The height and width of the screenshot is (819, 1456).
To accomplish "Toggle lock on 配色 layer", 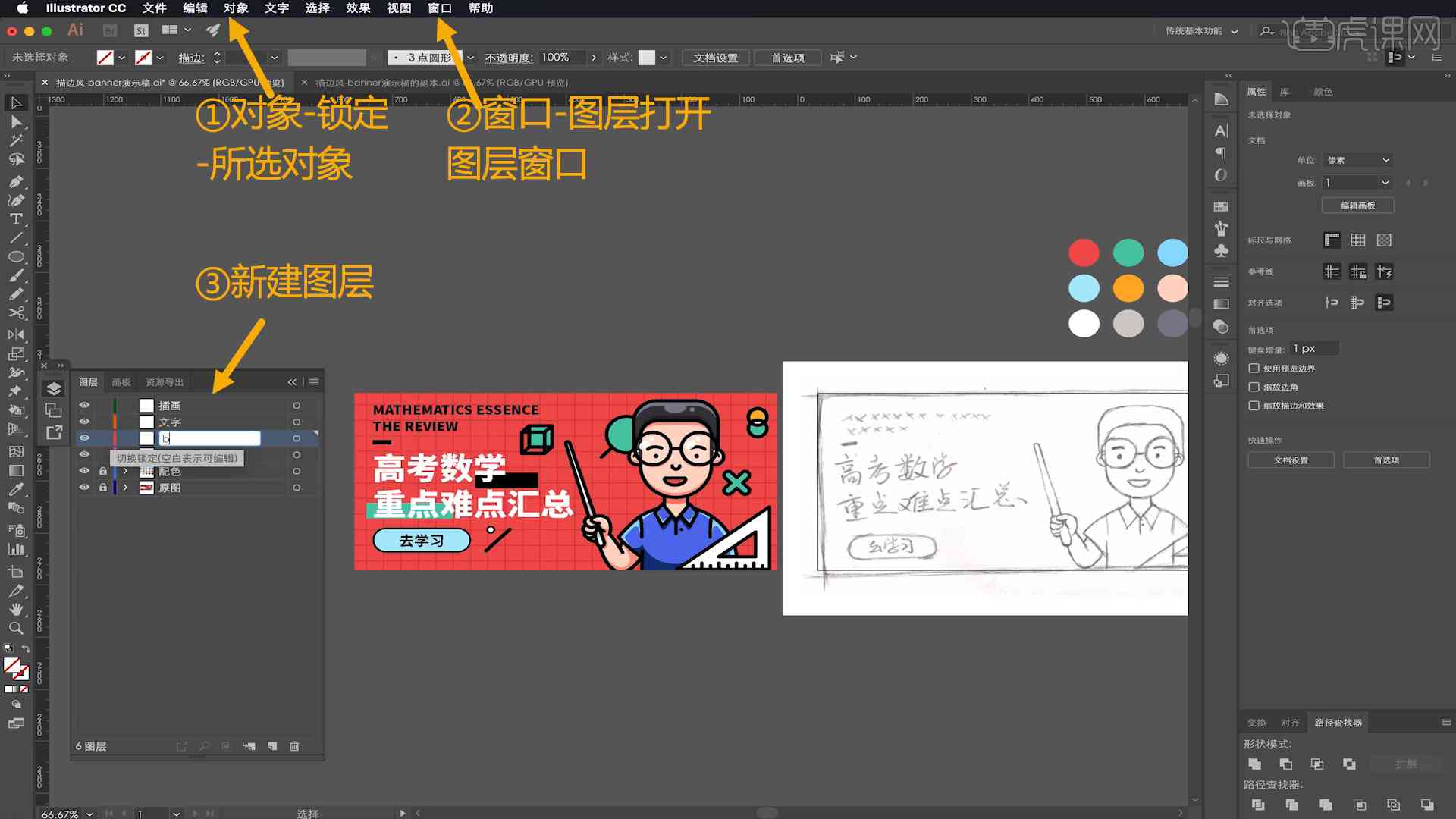I will coord(103,471).
